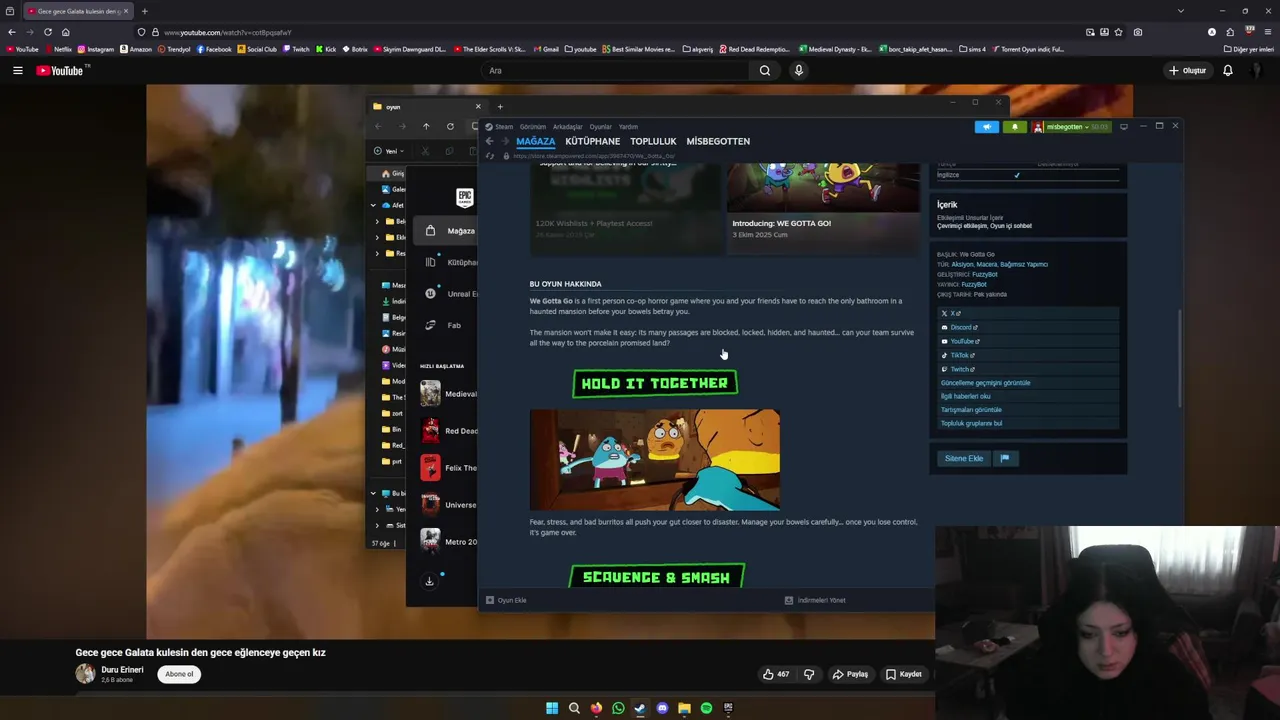Viewport: 1280px width, 720px height.
Task: Go back in Steam navigation
Action: (x=489, y=141)
